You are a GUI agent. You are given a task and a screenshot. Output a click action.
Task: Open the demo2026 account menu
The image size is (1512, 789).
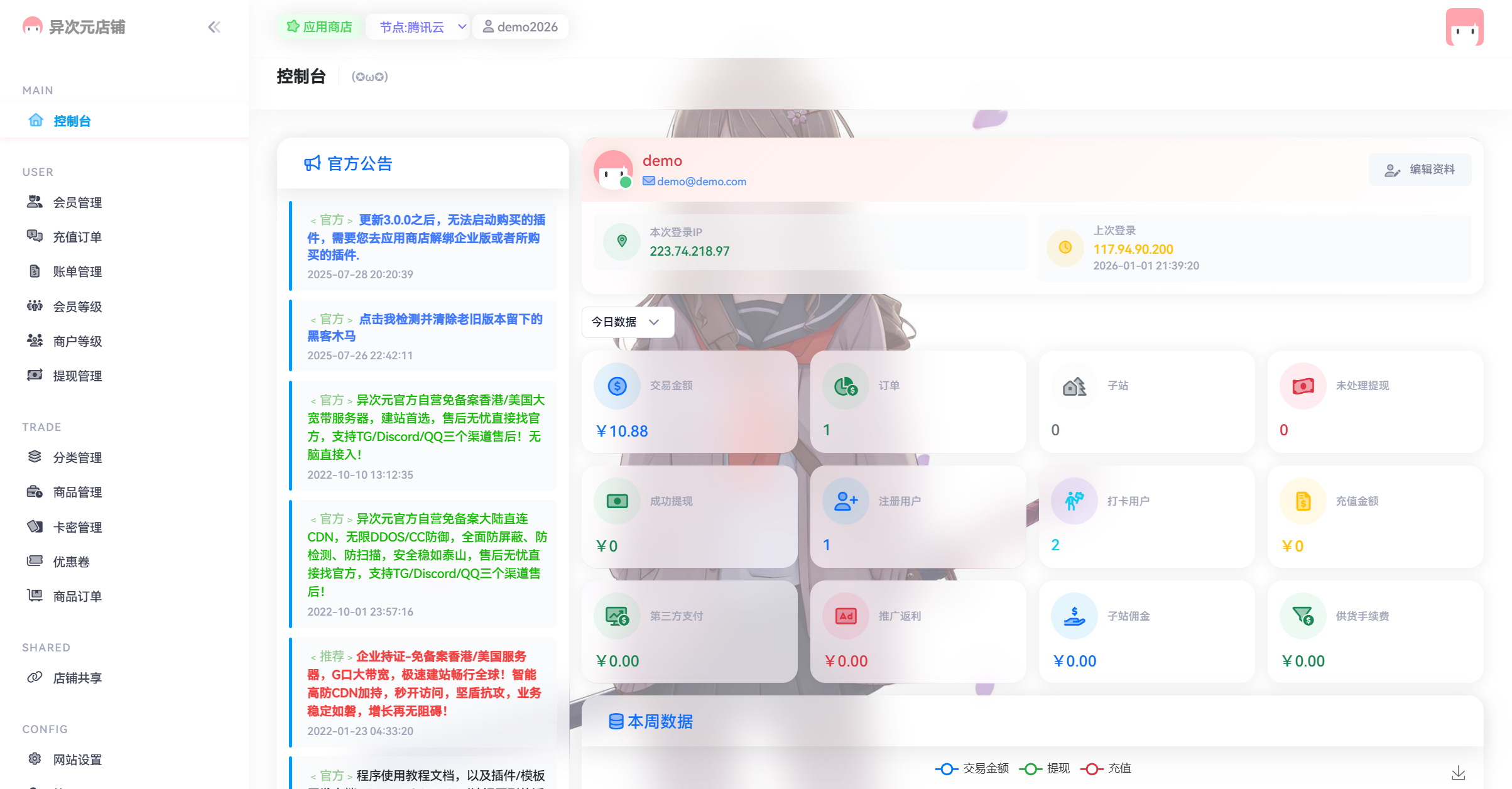click(520, 27)
